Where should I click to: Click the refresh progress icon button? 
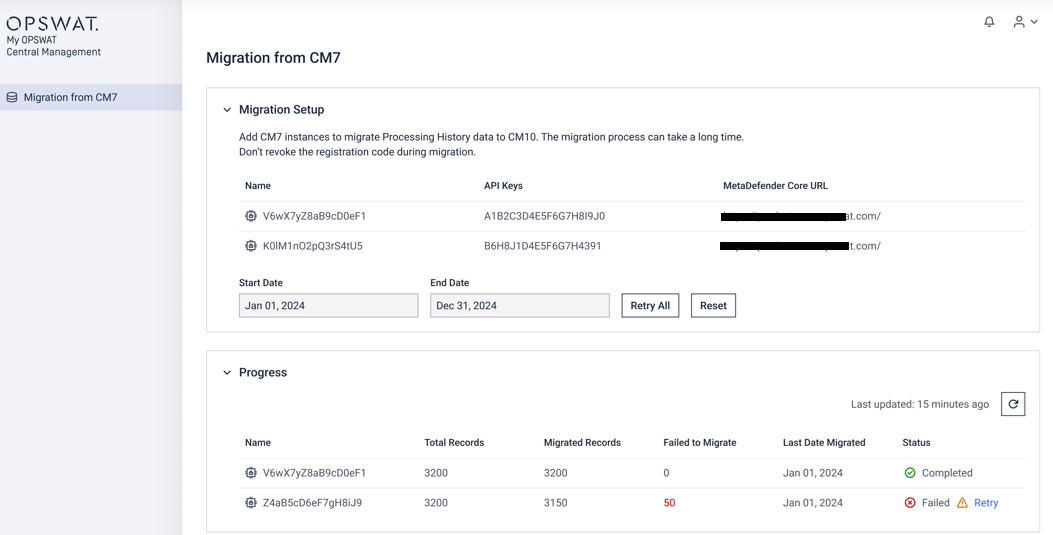coord(1013,404)
